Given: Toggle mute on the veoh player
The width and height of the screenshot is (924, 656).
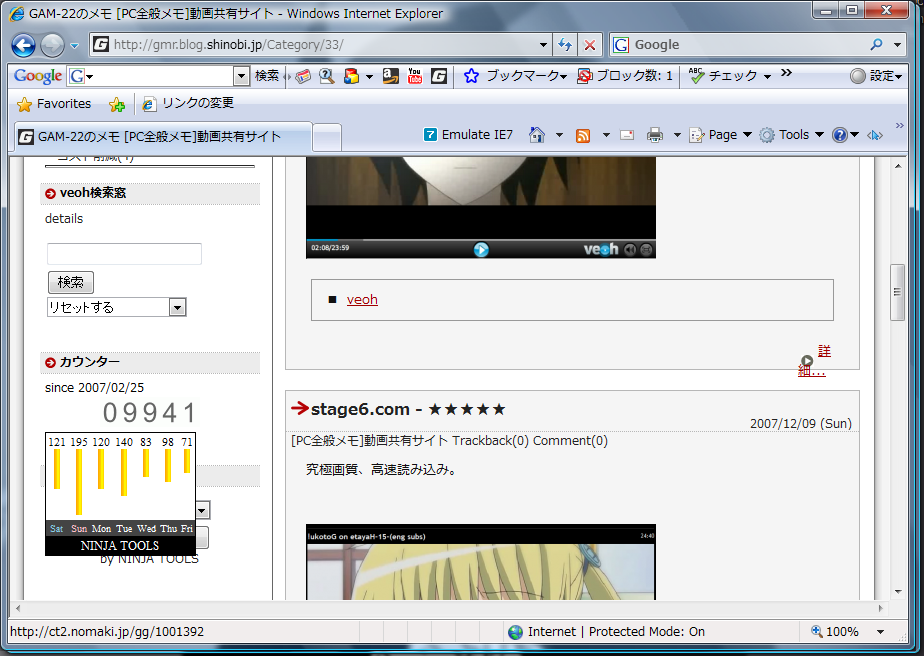Looking at the screenshot, I should click(630, 250).
